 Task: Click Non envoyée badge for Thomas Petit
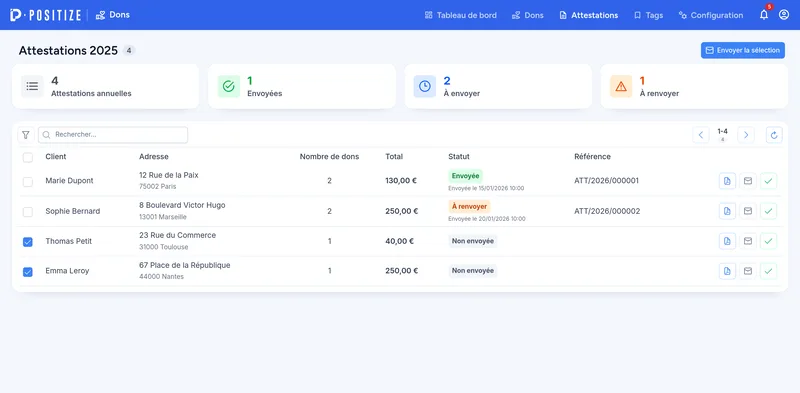click(473, 241)
